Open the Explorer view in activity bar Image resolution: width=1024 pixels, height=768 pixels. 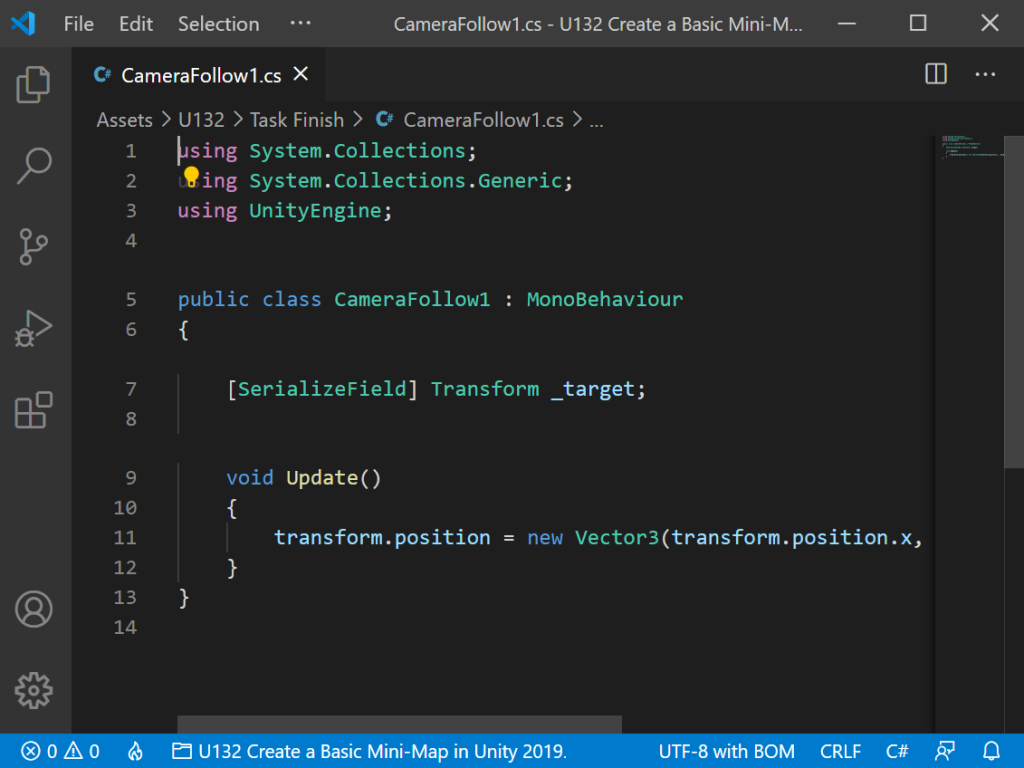[x=34, y=84]
